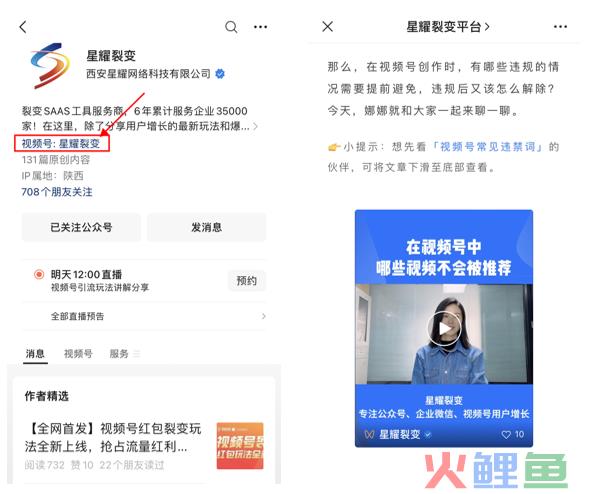Click the 发消息 button
592x494 pixels.
pos(207,227)
